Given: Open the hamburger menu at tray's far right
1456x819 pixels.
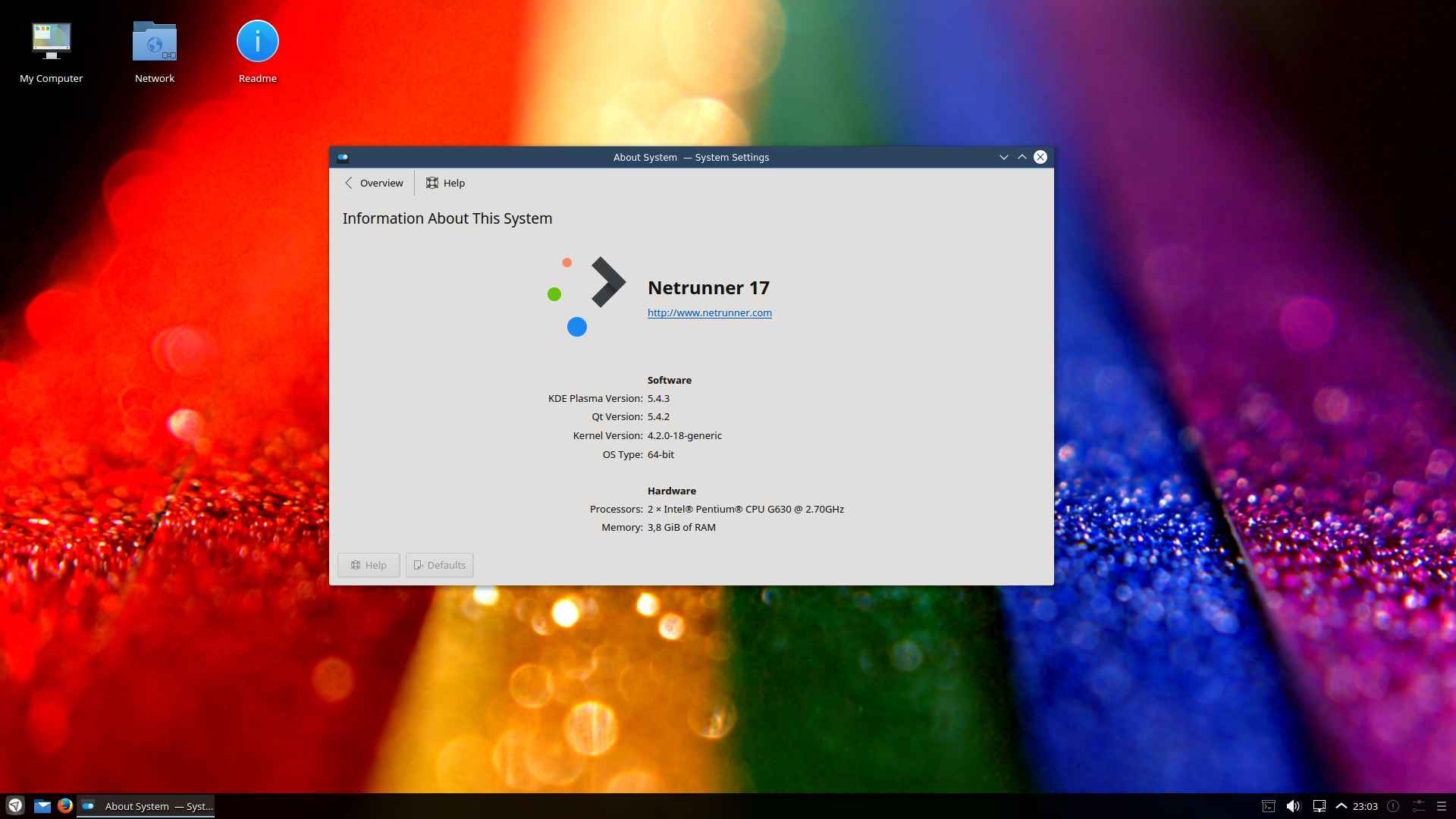Looking at the screenshot, I should click(x=1443, y=806).
